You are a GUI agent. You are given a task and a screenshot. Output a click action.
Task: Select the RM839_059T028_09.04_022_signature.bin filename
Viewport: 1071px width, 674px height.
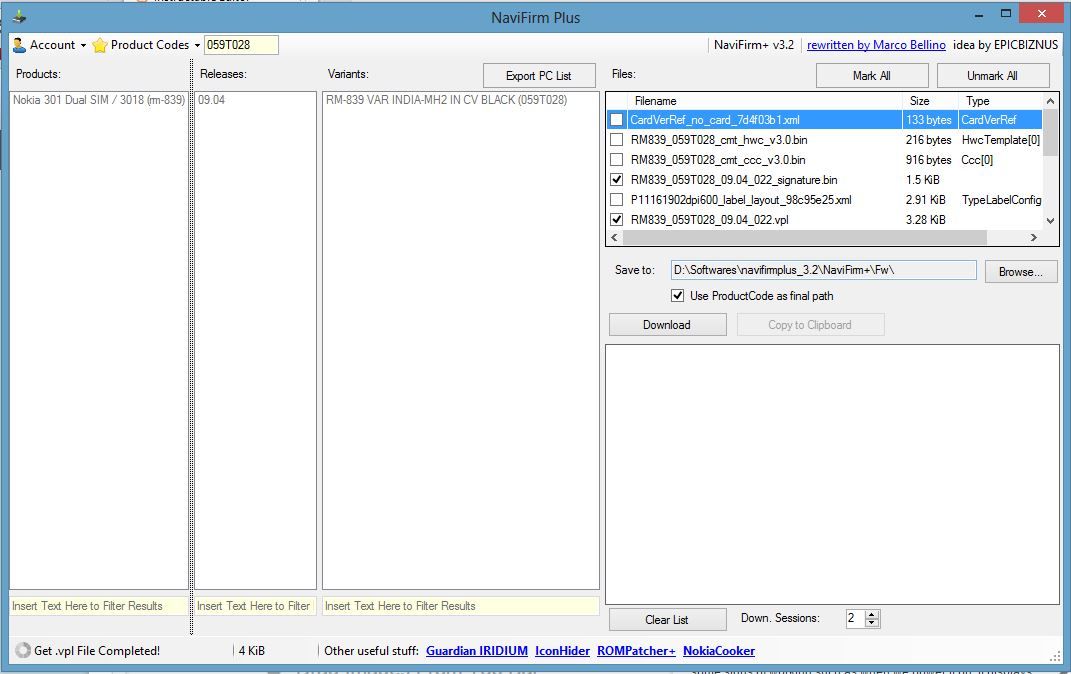coord(734,180)
